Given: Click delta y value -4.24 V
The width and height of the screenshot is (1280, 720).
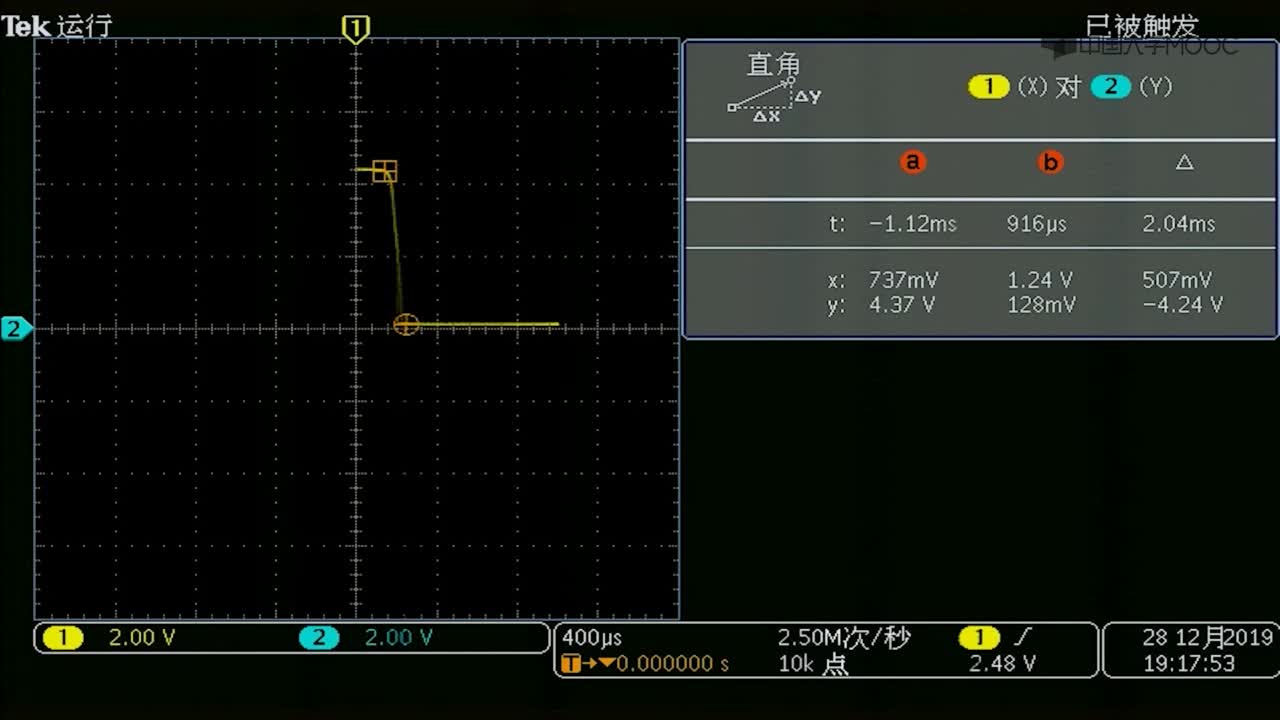Looking at the screenshot, I should tap(1182, 305).
